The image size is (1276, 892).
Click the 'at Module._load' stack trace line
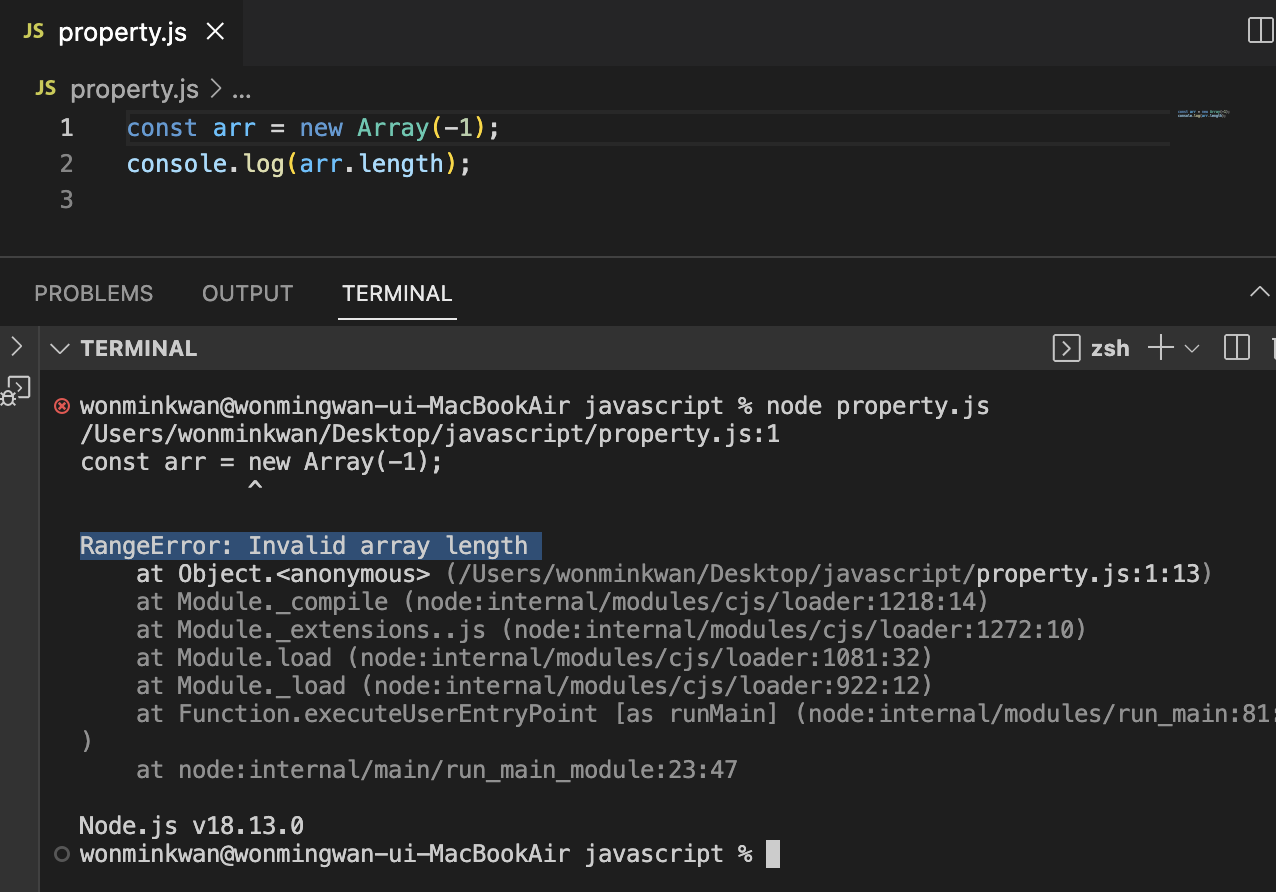coord(534,686)
